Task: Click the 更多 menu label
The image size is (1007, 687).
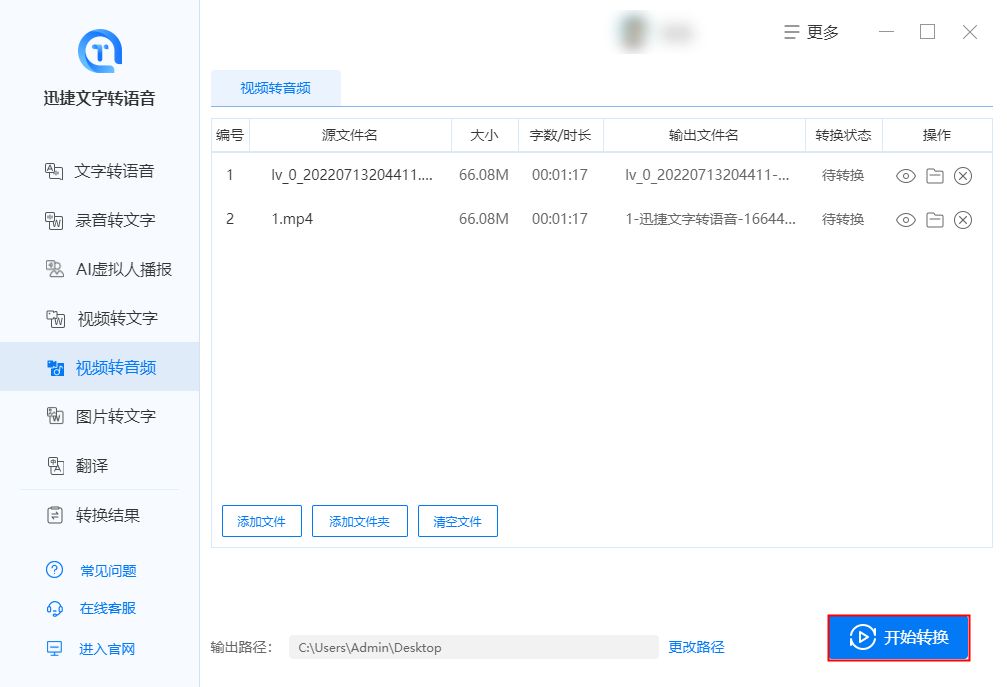Action: coord(823,32)
